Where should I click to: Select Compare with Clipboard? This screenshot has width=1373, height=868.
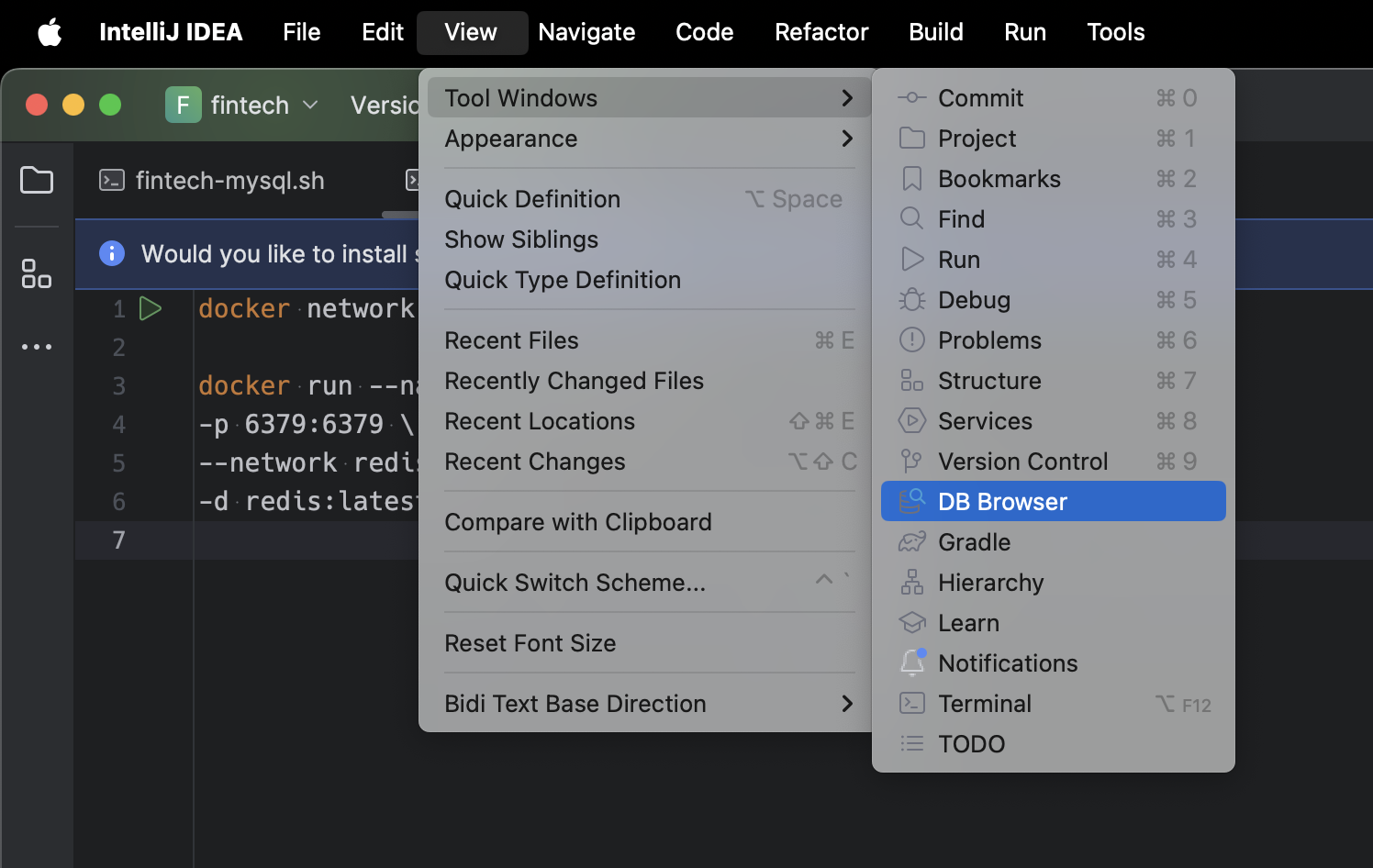point(578,522)
